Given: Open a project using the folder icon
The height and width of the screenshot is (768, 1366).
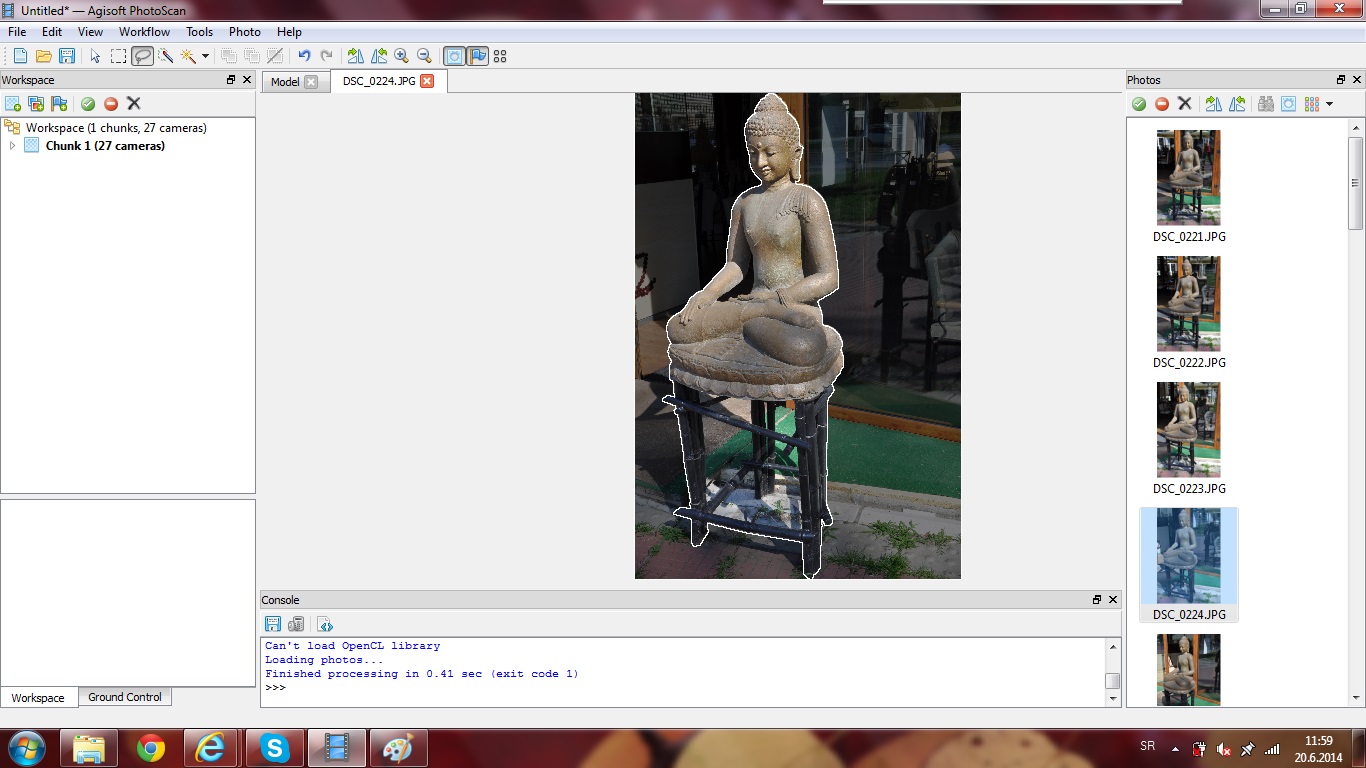Looking at the screenshot, I should tap(43, 56).
